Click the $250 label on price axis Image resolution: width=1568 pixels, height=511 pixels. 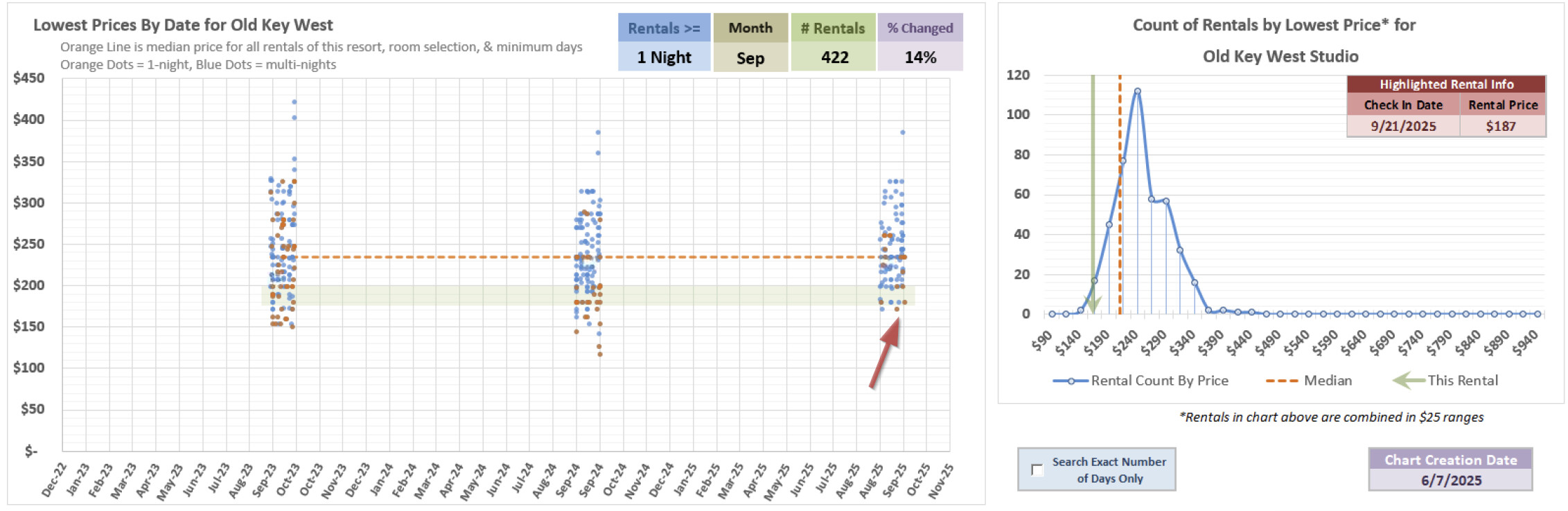pyautogui.click(x=28, y=244)
